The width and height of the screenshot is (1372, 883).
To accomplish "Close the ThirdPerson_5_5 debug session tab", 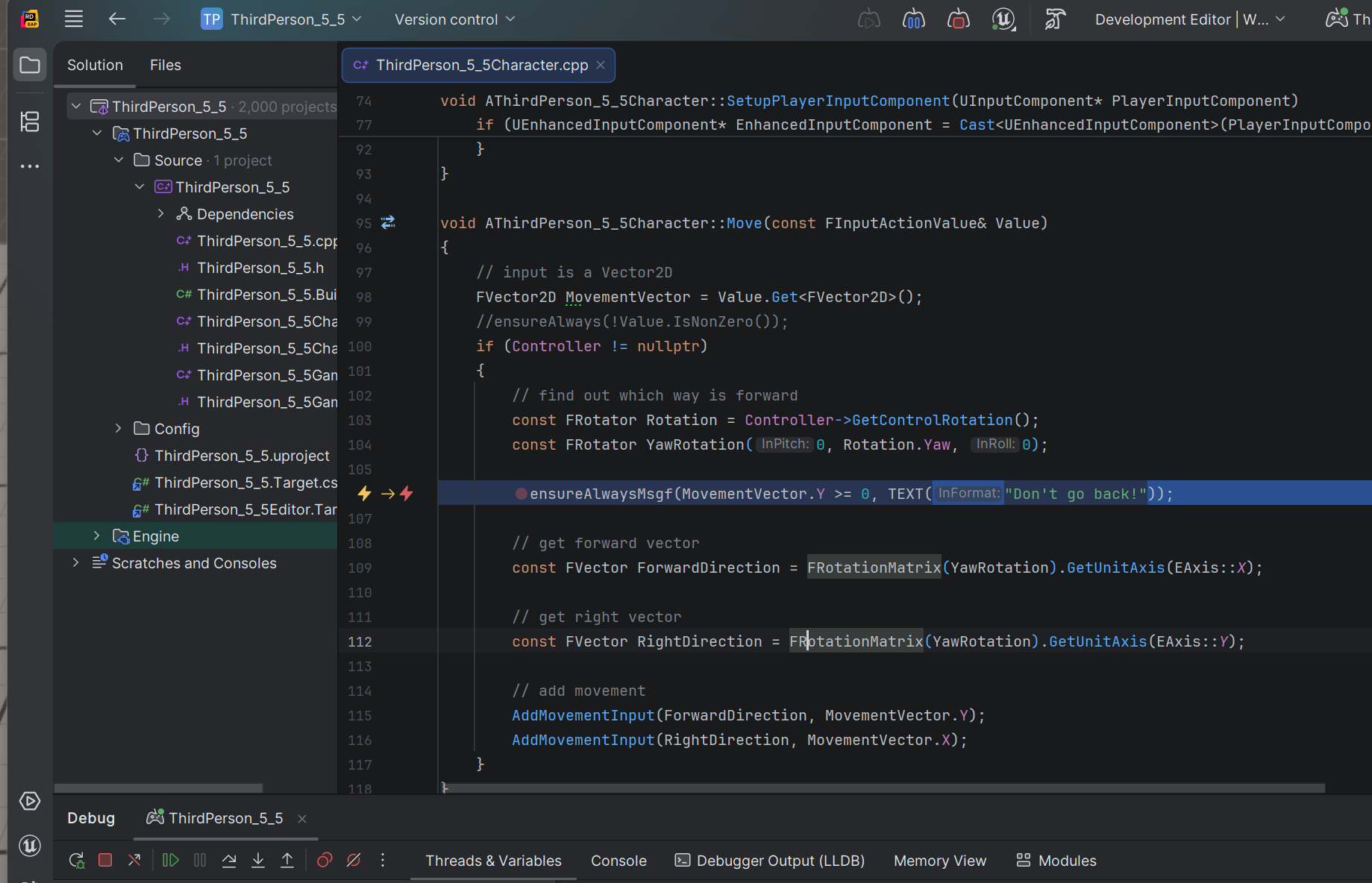I will pos(302,819).
